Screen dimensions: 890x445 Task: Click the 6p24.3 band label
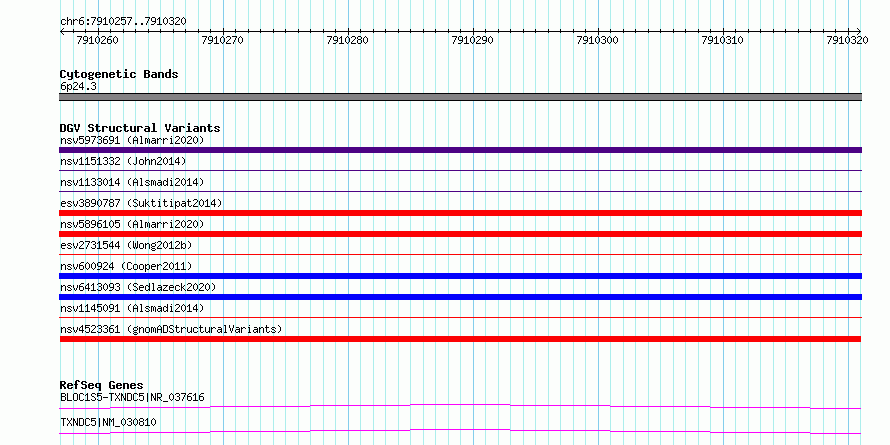(x=76, y=87)
